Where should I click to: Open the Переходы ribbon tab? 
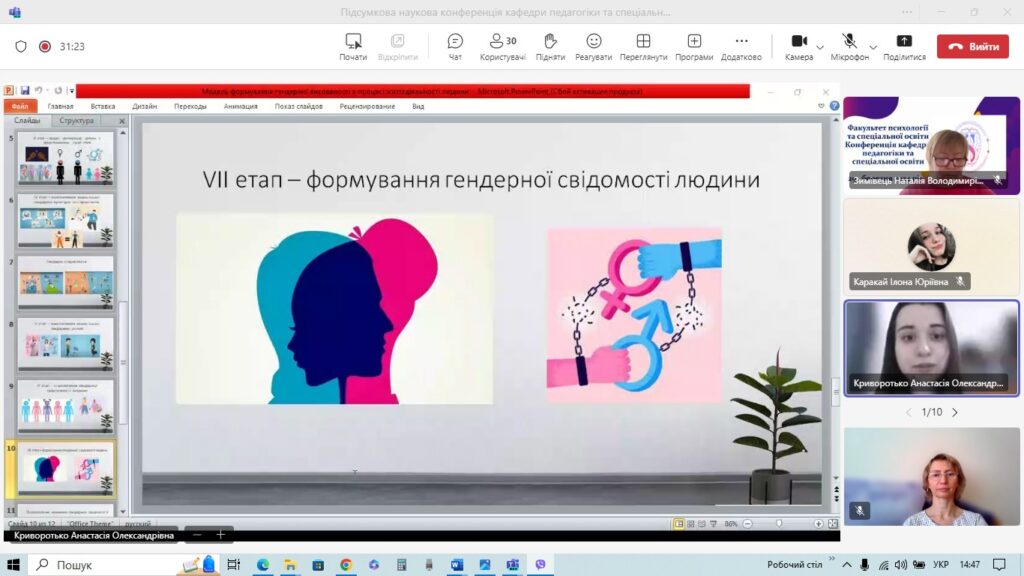190,106
